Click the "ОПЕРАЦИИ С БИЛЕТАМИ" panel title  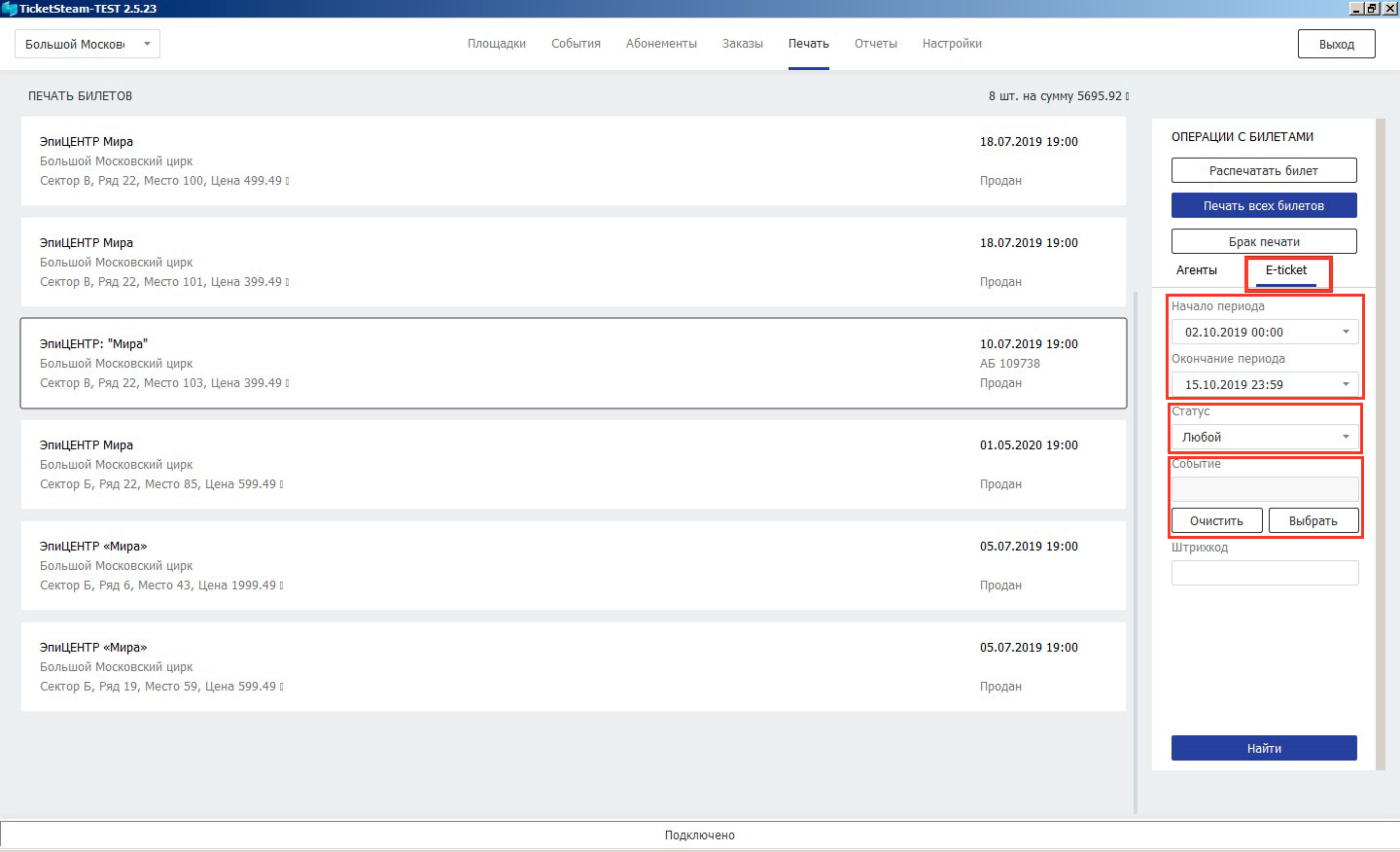click(x=1242, y=137)
